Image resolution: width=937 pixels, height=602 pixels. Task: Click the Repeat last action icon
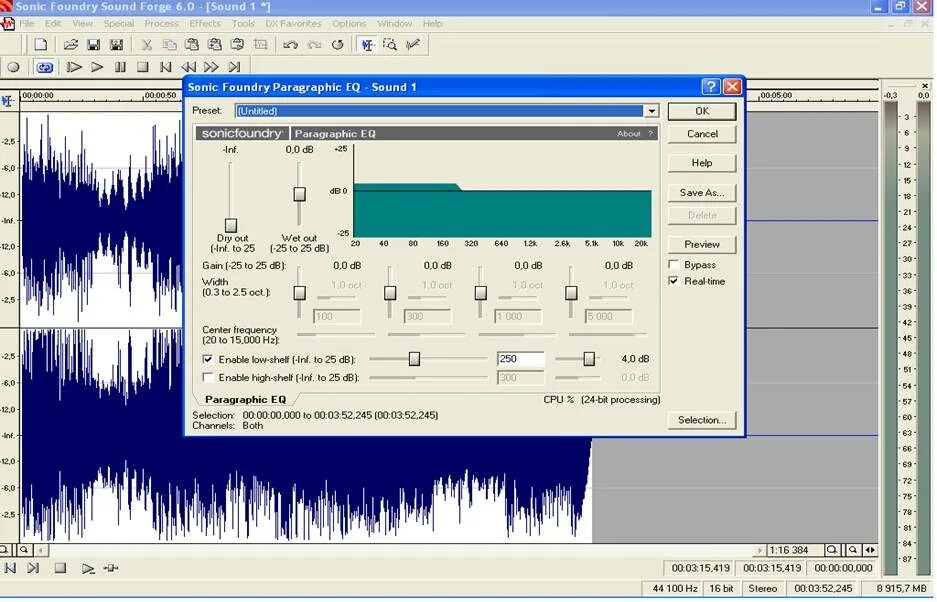pyautogui.click(x=337, y=45)
